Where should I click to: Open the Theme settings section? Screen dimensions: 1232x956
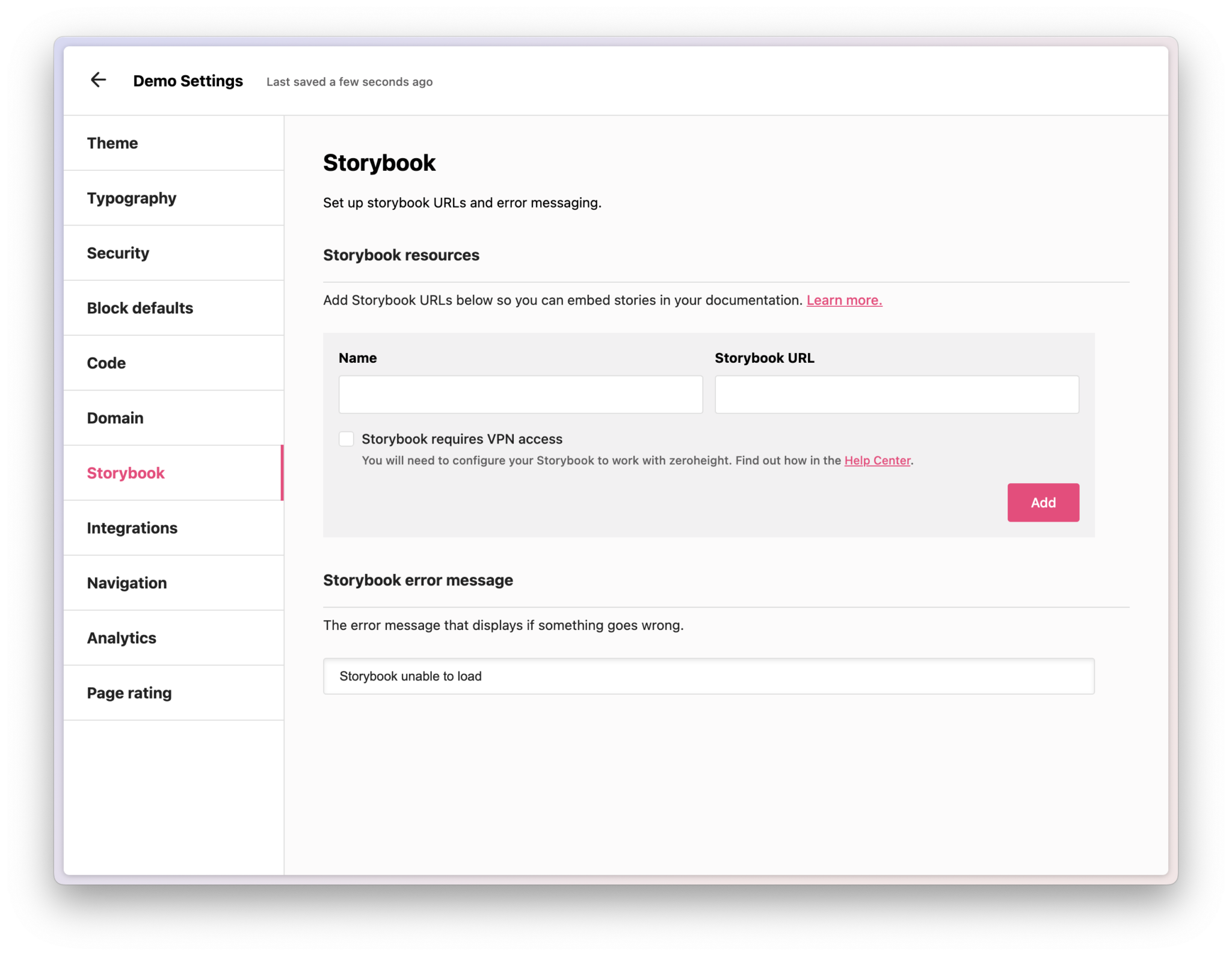click(173, 143)
